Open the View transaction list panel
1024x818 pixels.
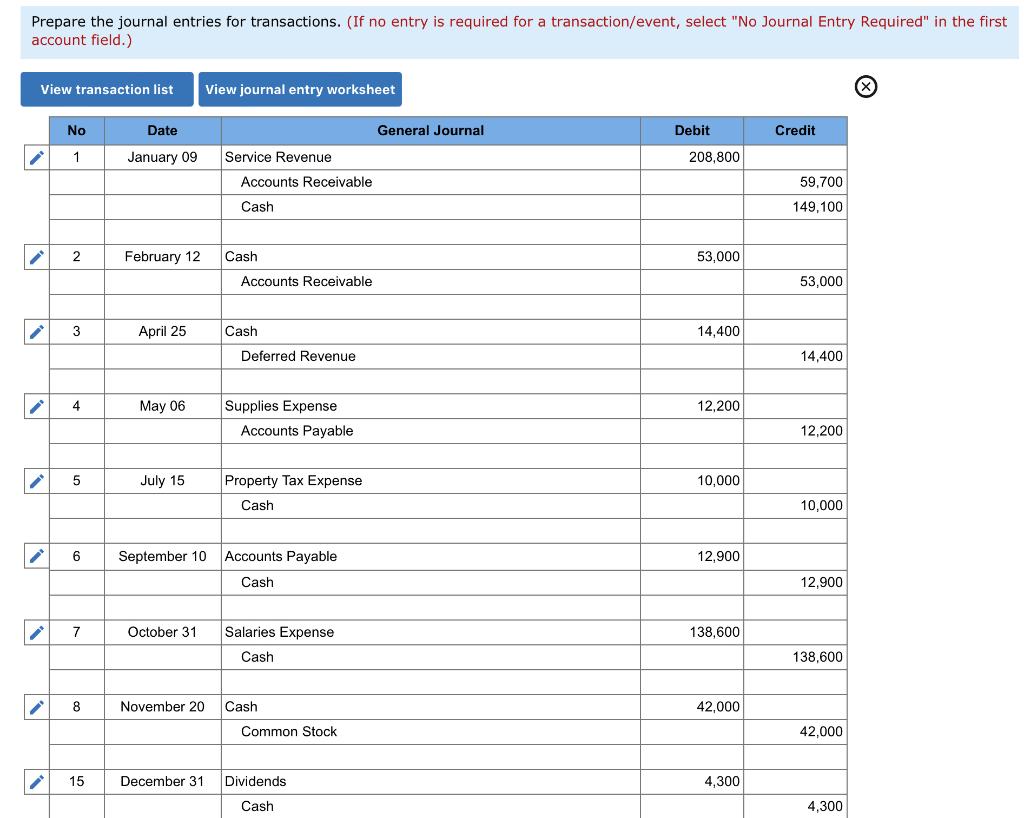(x=106, y=89)
